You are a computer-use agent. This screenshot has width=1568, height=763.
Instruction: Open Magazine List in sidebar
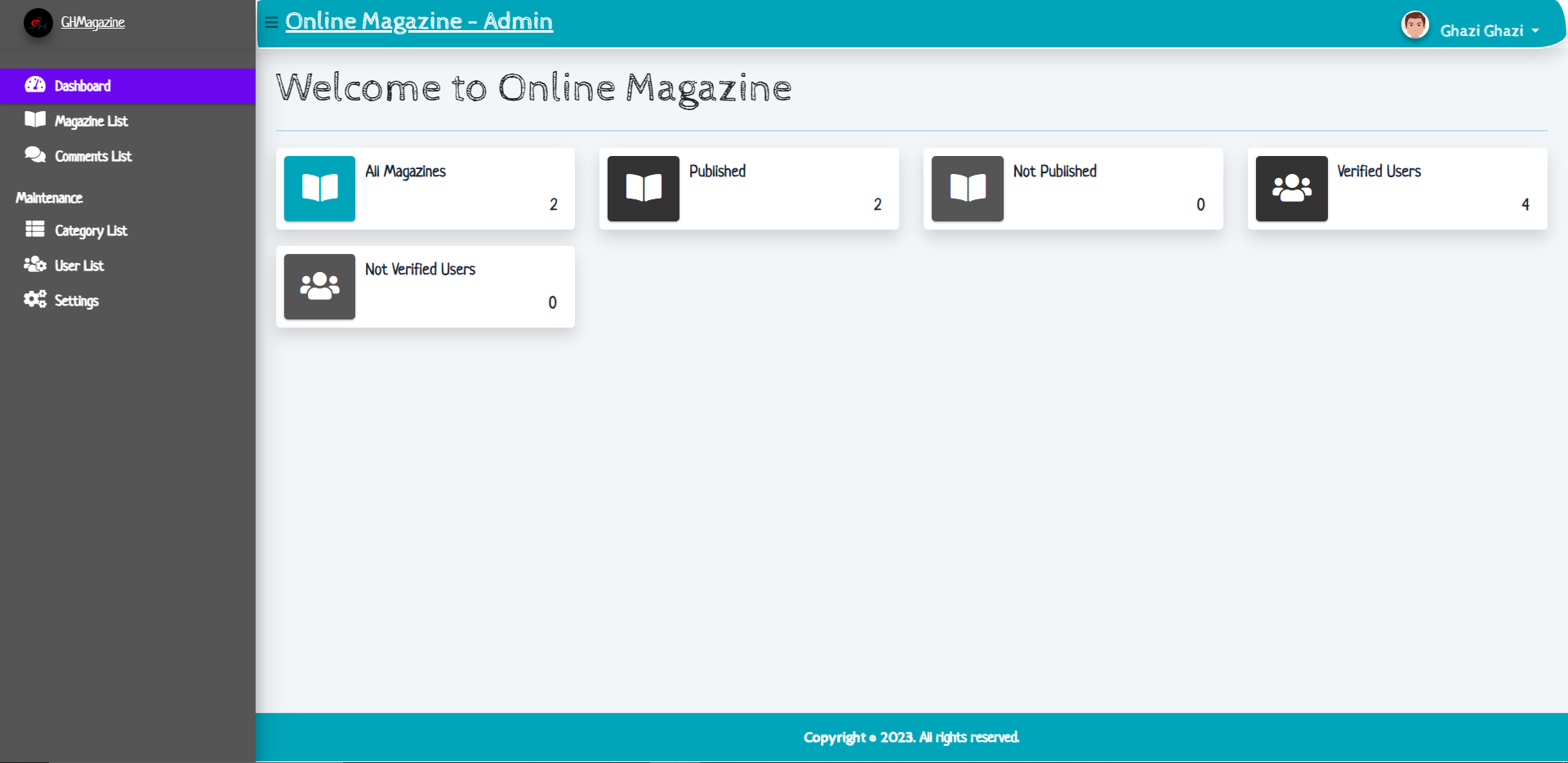(x=91, y=121)
